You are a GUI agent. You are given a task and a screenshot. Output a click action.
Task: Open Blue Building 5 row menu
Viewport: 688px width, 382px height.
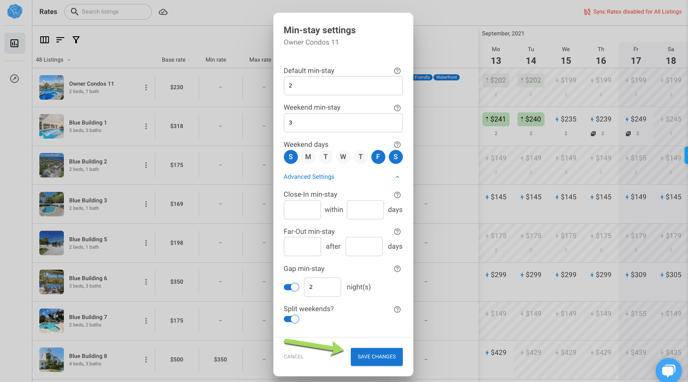146,243
